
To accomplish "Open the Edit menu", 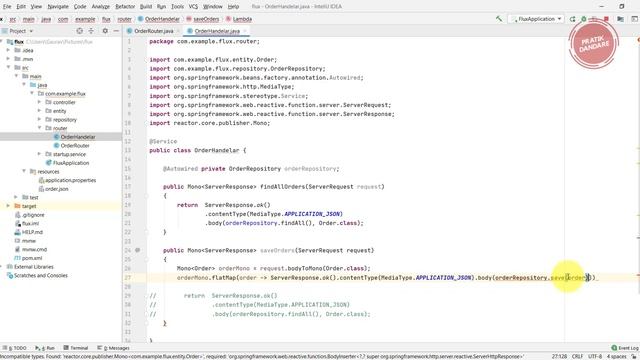I will pyautogui.click(x=21, y=7).
